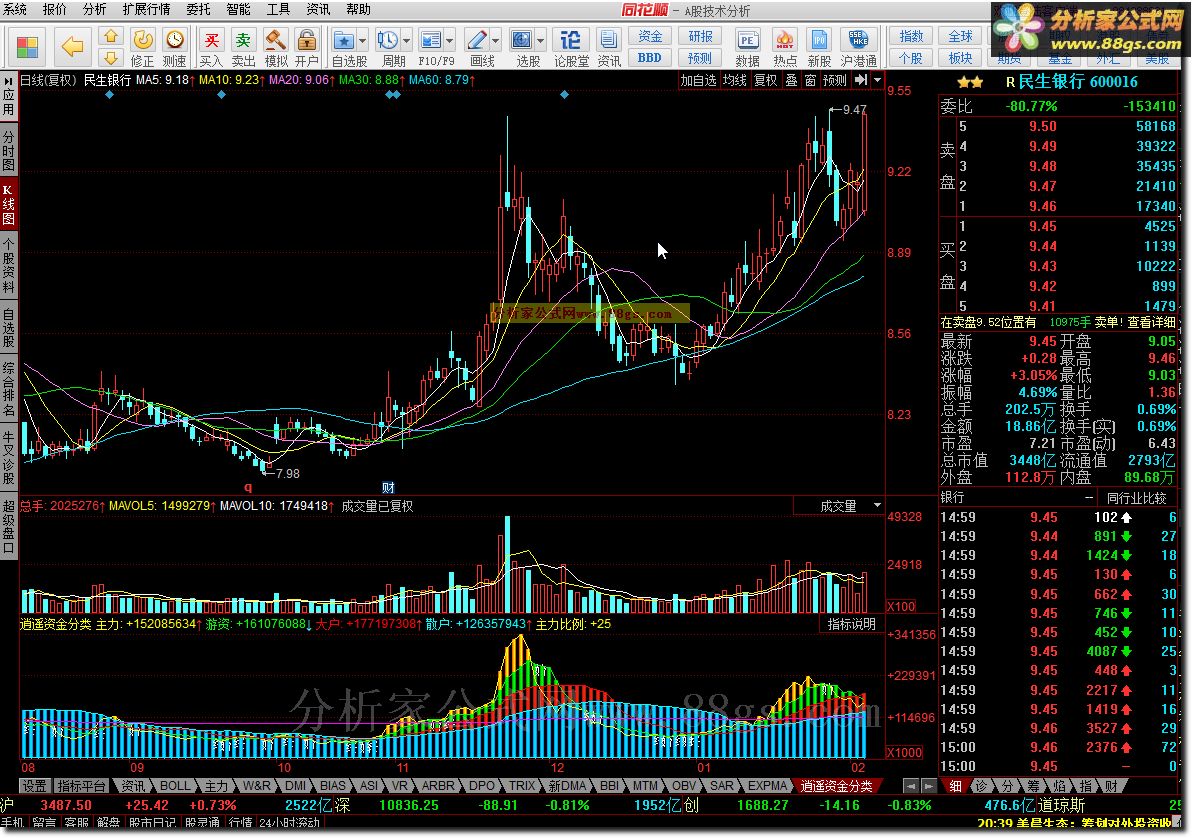This screenshot has height=838, width=1193.
Task: Expand the 自选股 dropdown arrow
Action: (x=363, y=40)
